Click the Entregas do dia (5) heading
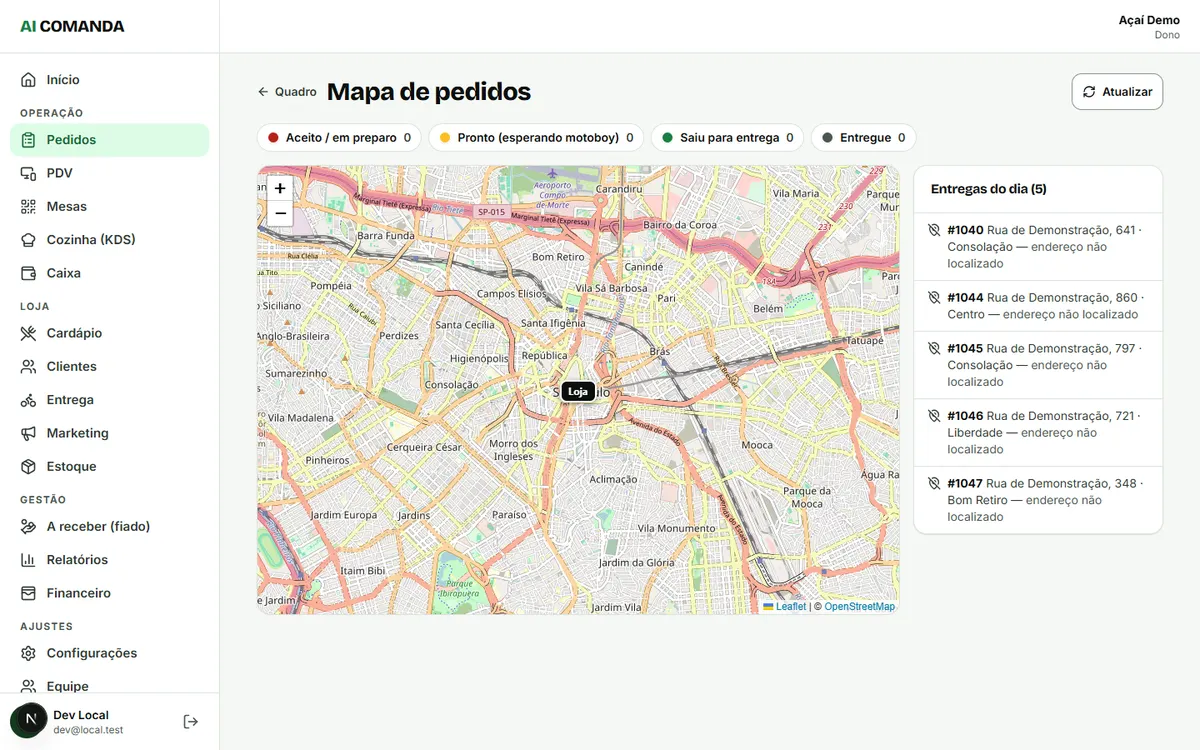The image size is (1200, 750). click(989, 189)
